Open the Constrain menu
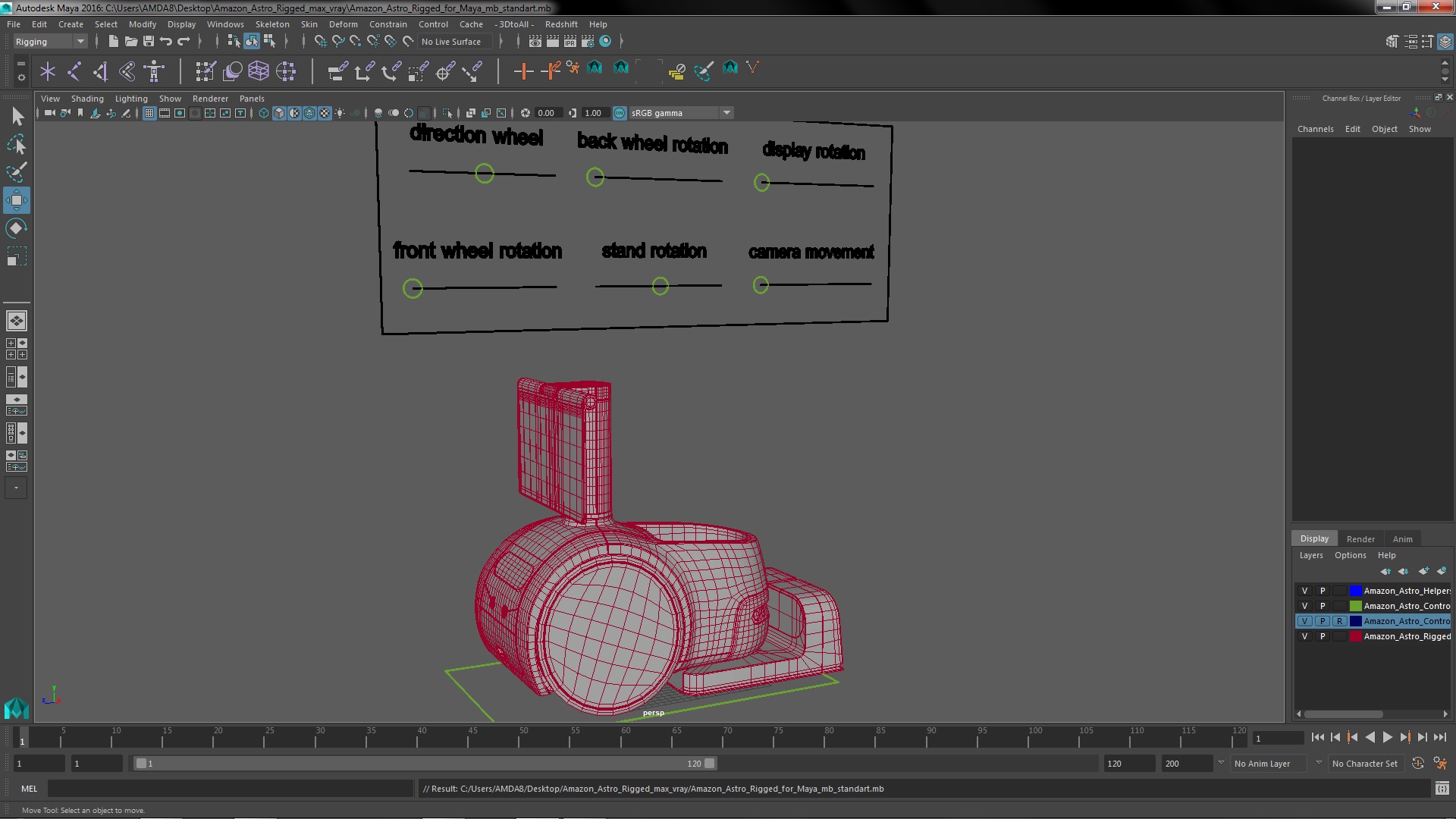 click(388, 24)
